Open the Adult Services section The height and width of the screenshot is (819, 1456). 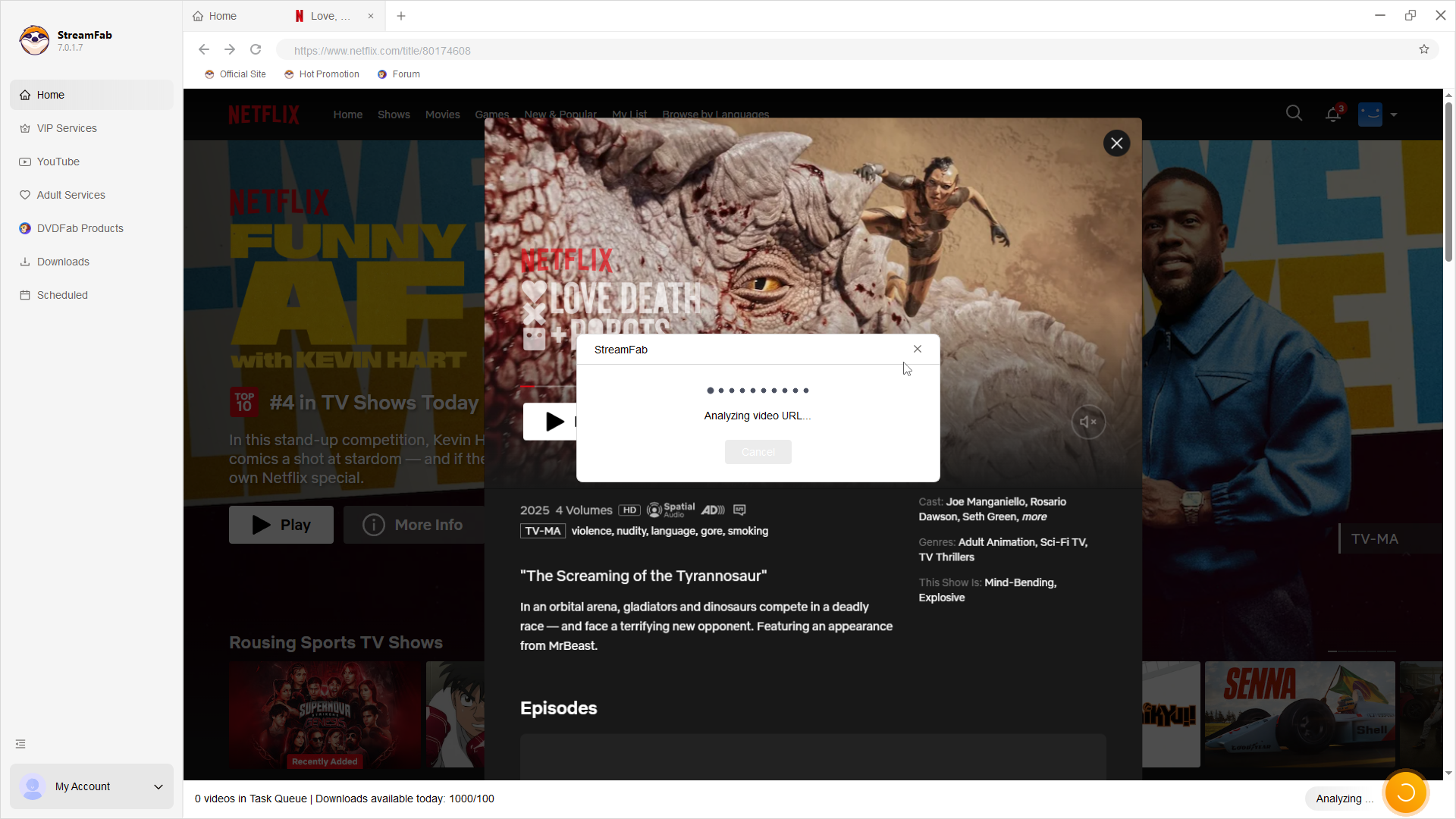point(92,195)
